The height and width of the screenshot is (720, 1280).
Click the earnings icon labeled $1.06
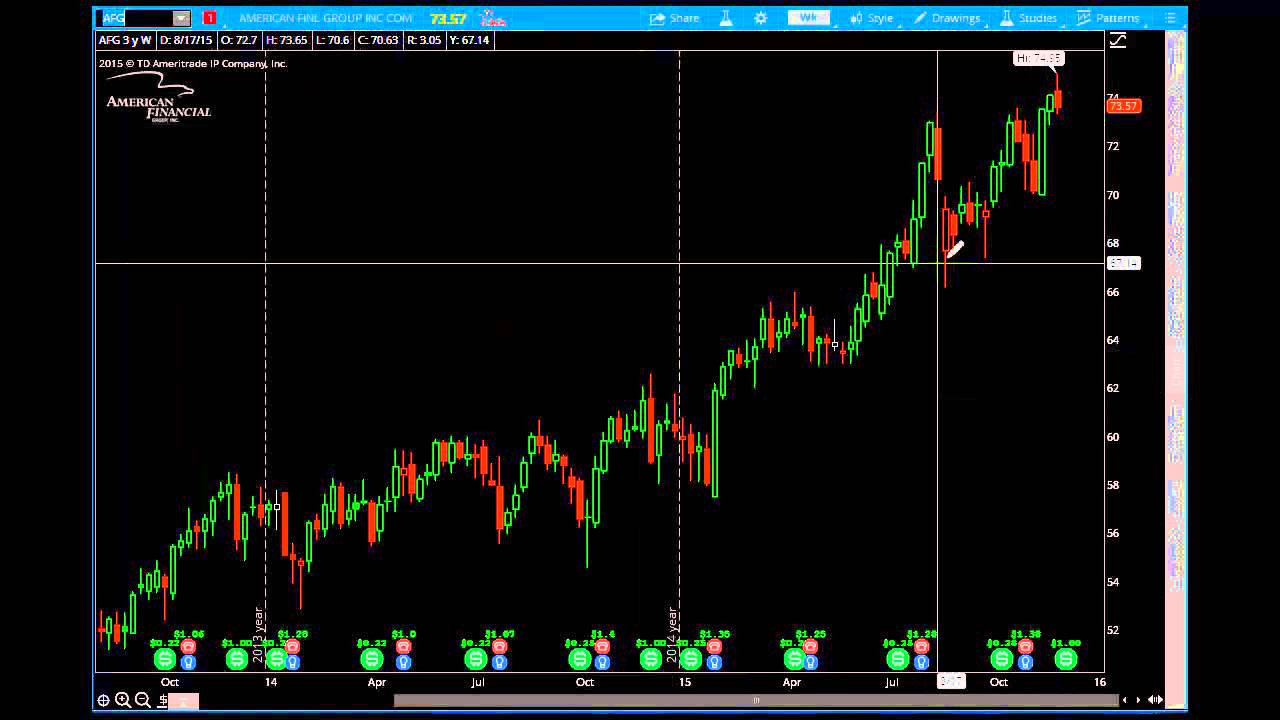188,647
